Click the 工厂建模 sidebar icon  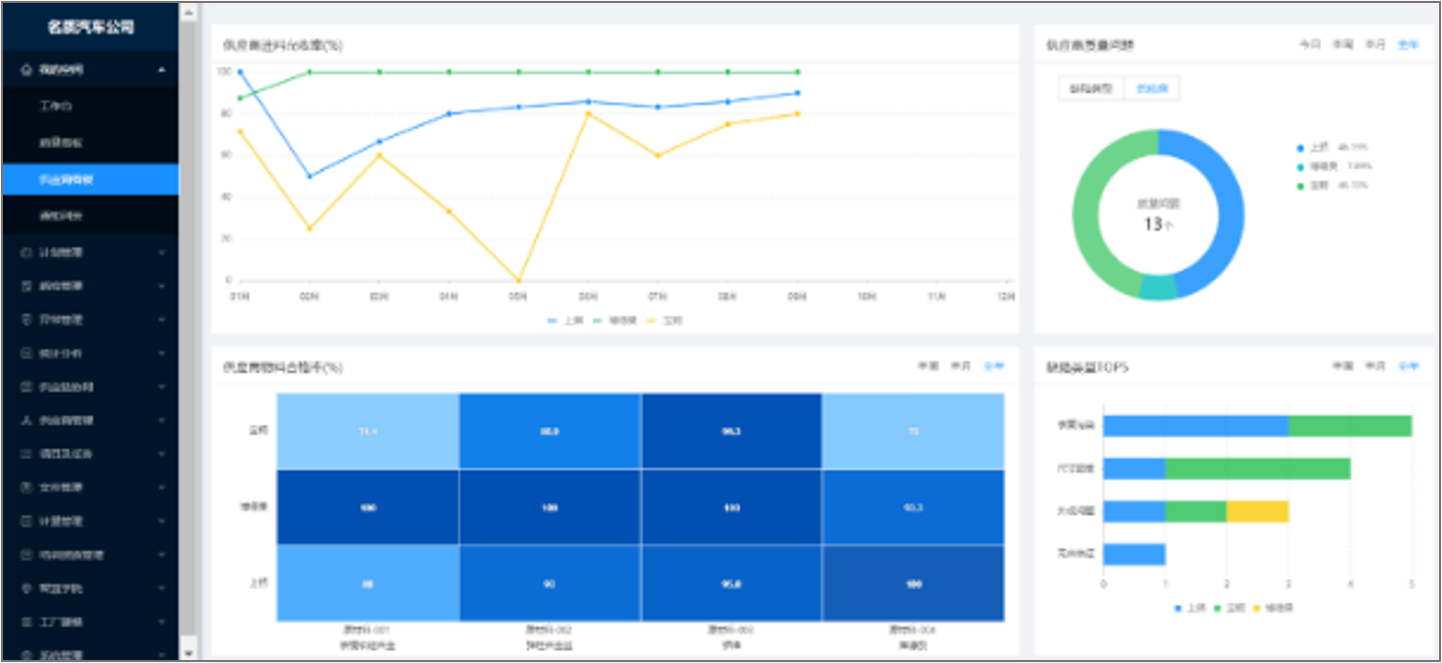27,622
